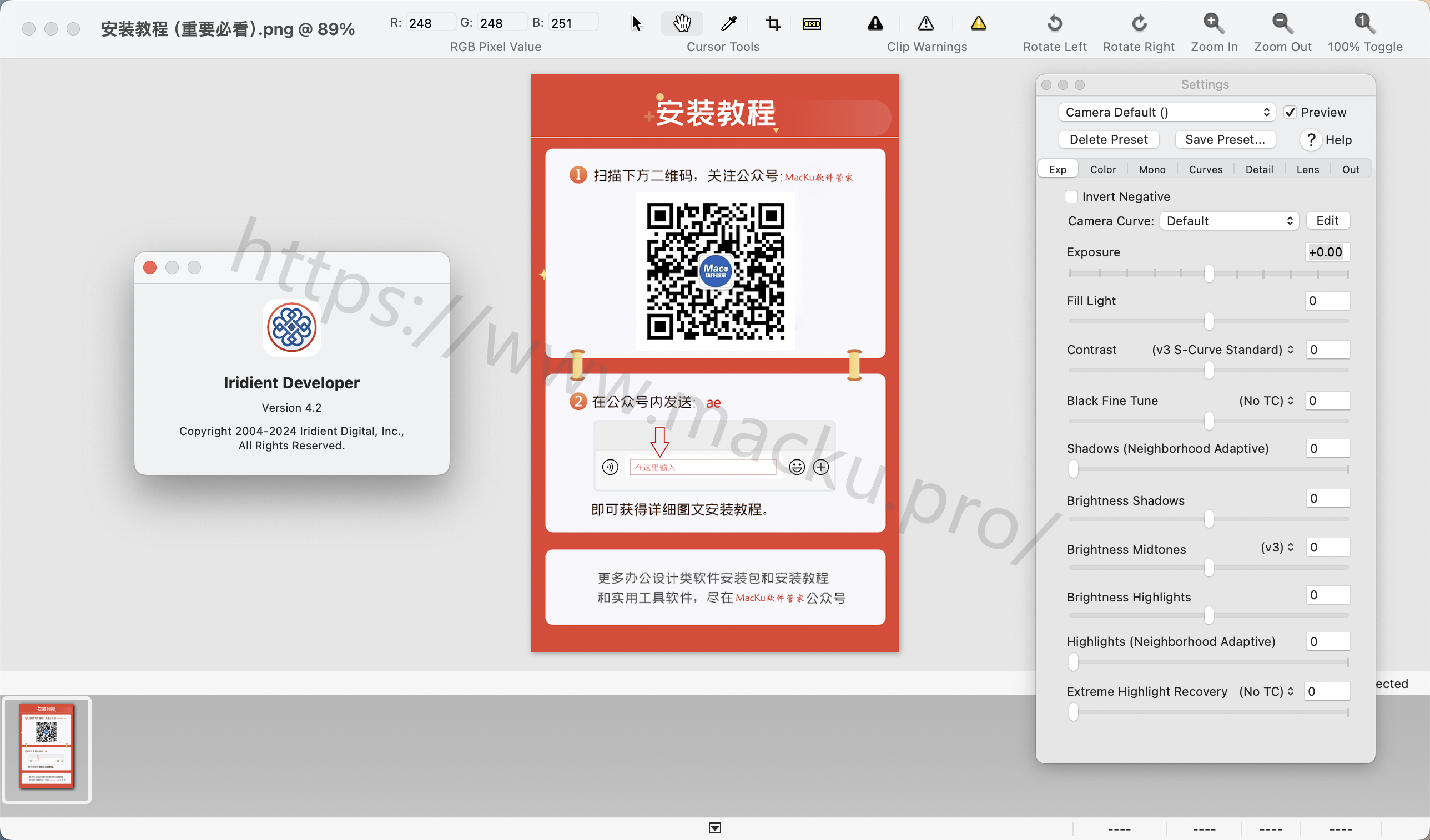Switch to the Mono tab

(1152, 169)
